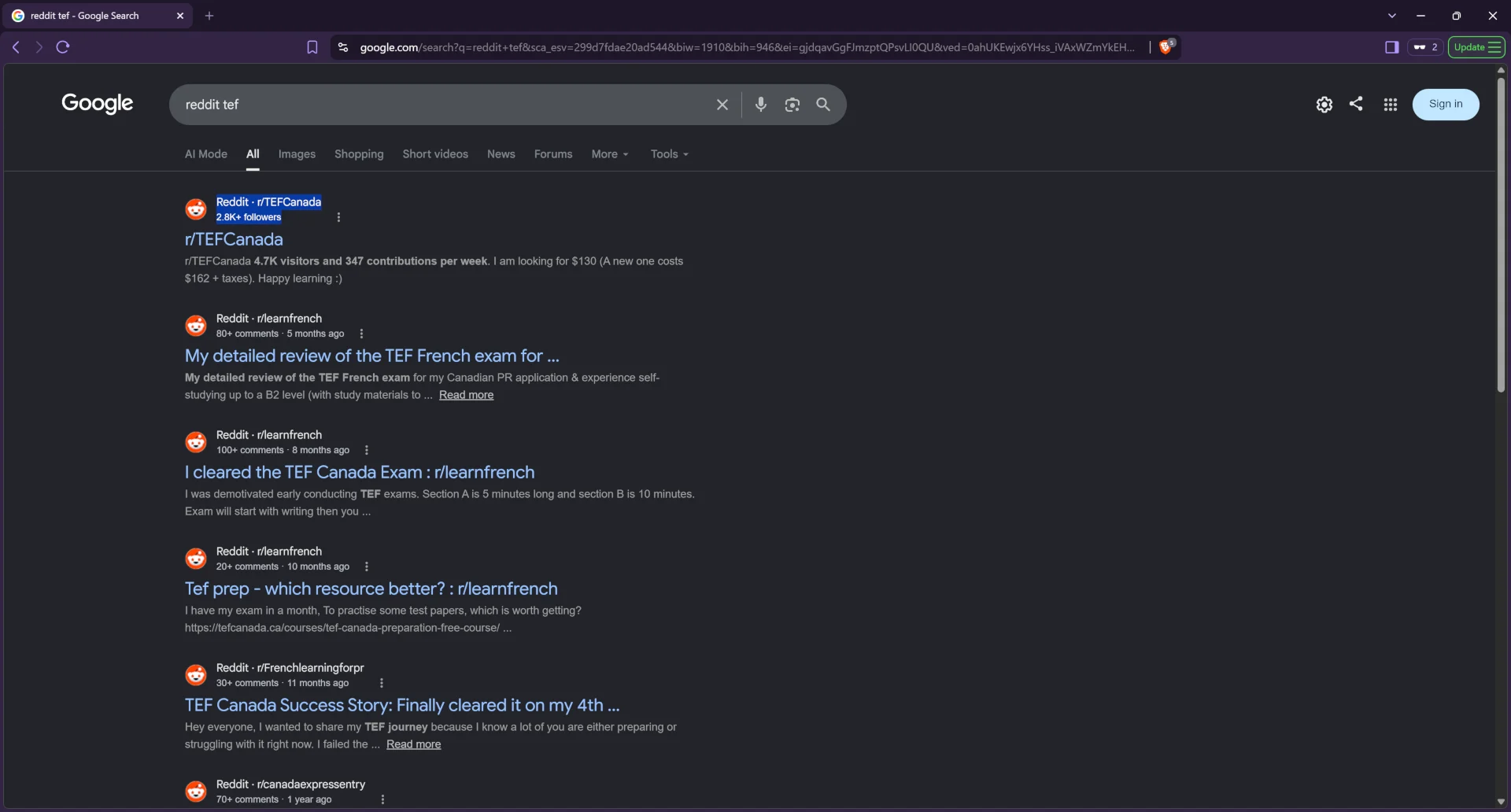1511x812 pixels.
Task: Click the Sign in button
Action: click(1446, 104)
